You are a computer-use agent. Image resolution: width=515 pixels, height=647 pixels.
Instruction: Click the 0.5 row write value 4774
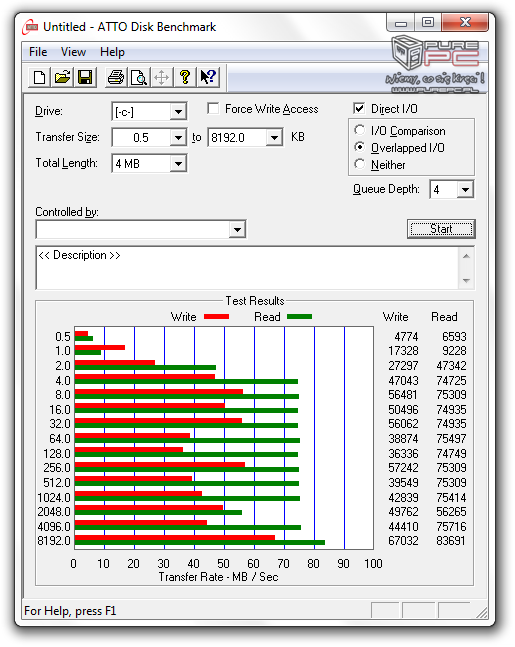406,337
